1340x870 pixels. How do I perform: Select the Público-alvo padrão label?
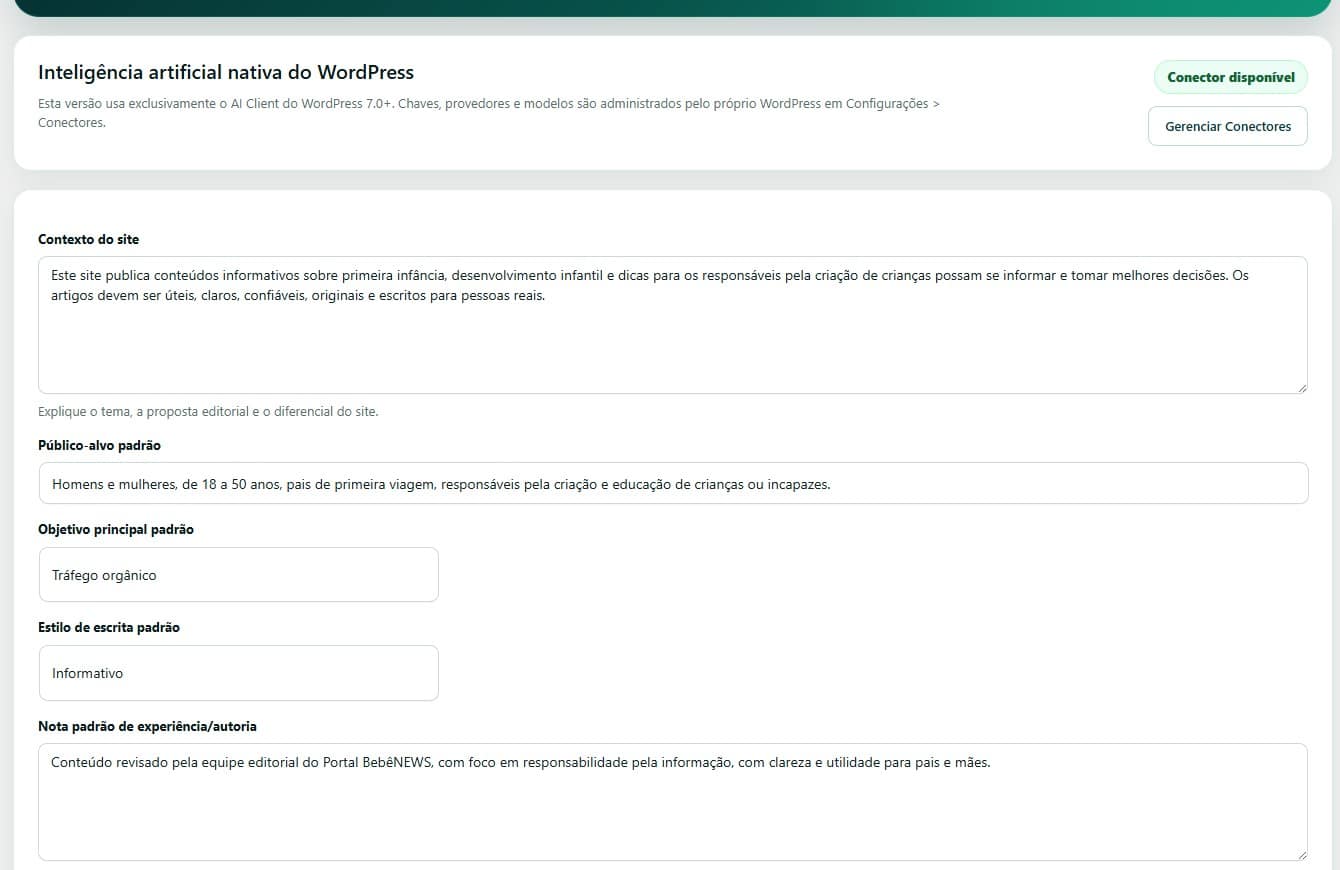pos(99,445)
